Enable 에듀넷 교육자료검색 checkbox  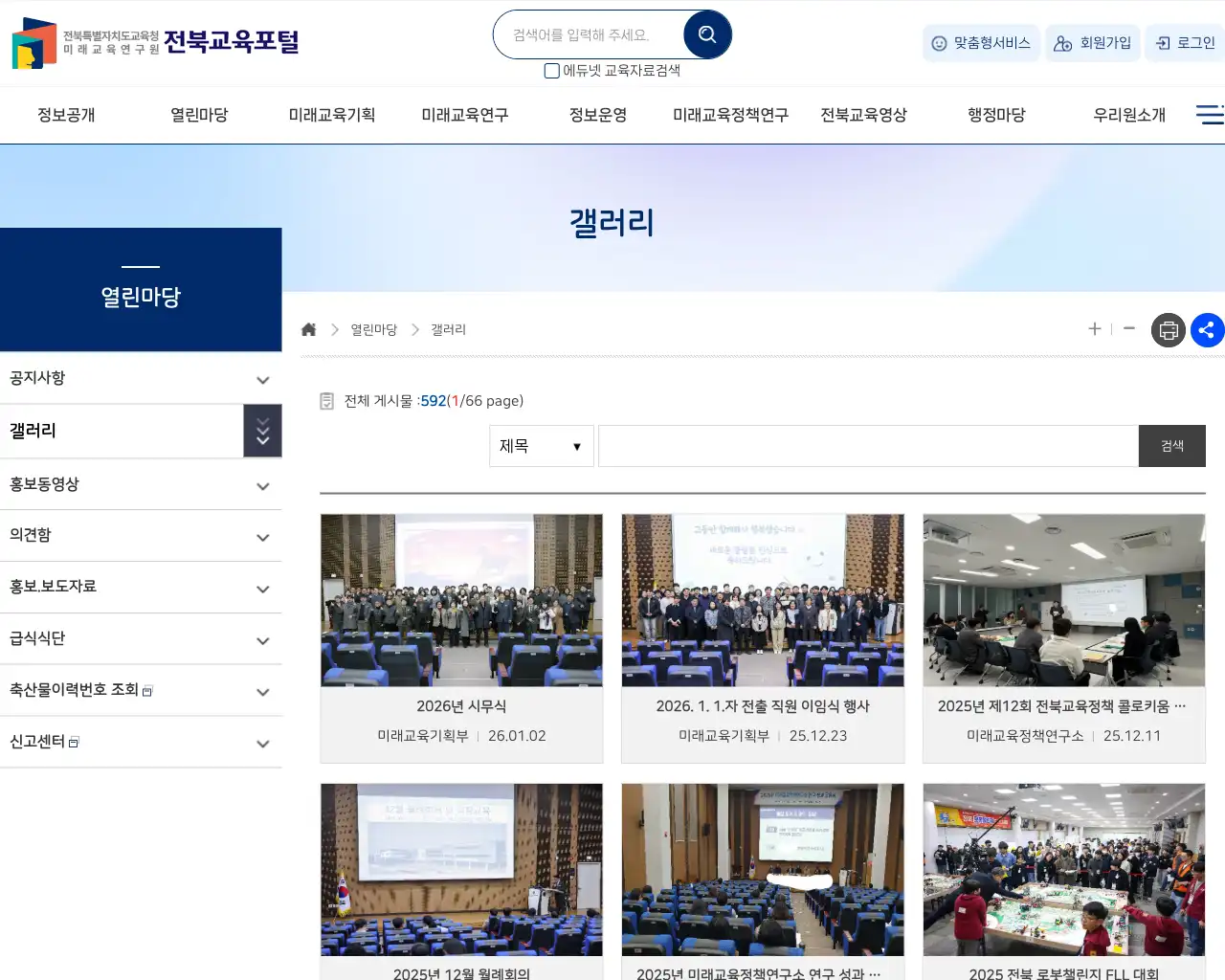click(551, 70)
